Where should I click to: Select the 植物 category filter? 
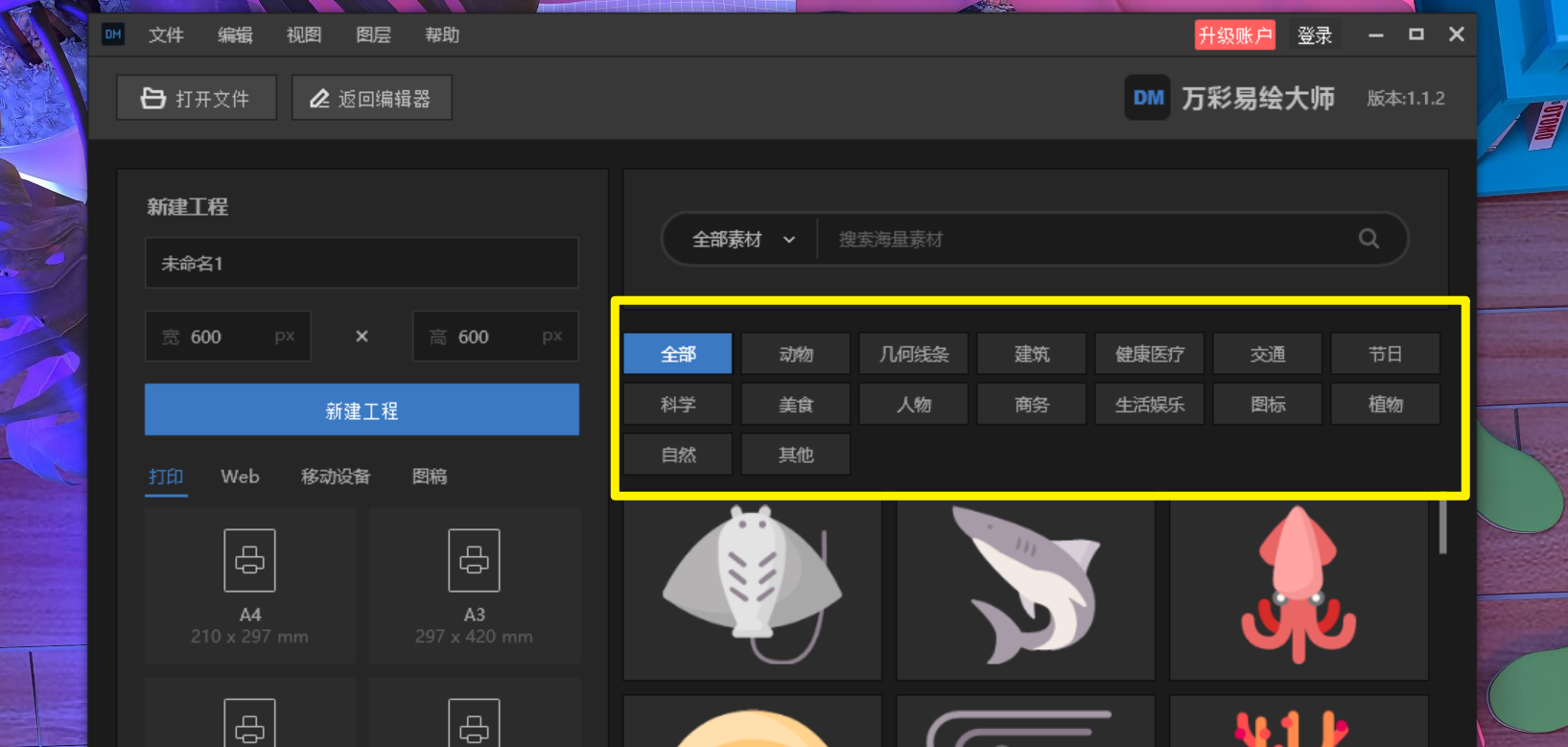1386,405
